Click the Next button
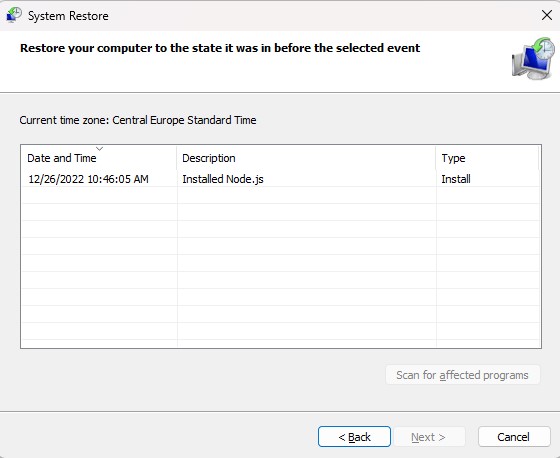Viewport: 560px width, 458px height. pyautogui.click(x=428, y=437)
